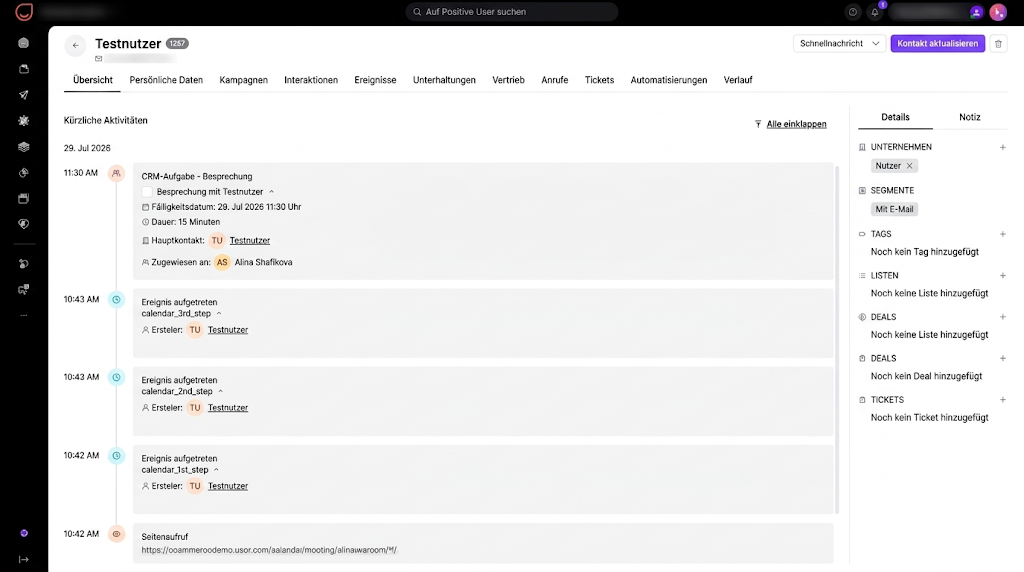Click the activity list scrollbar
This screenshot has width=1024, height=572.
[837, 340]
